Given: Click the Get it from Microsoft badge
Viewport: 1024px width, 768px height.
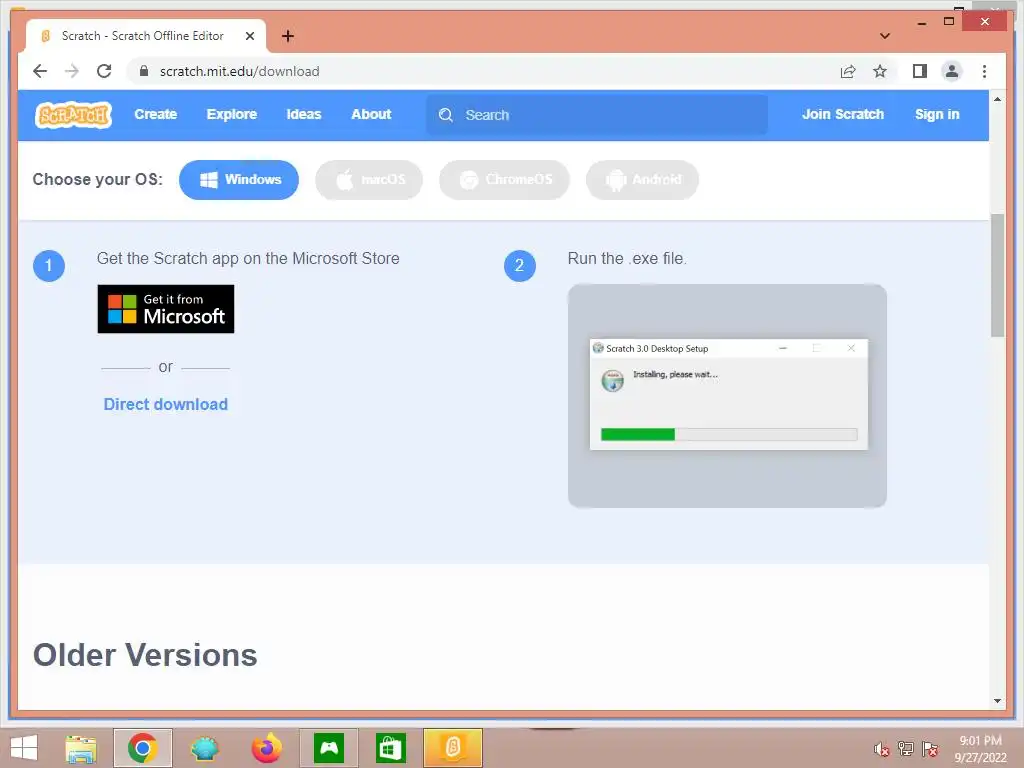Looking at the screenshot, I should (x=166, y=309).
